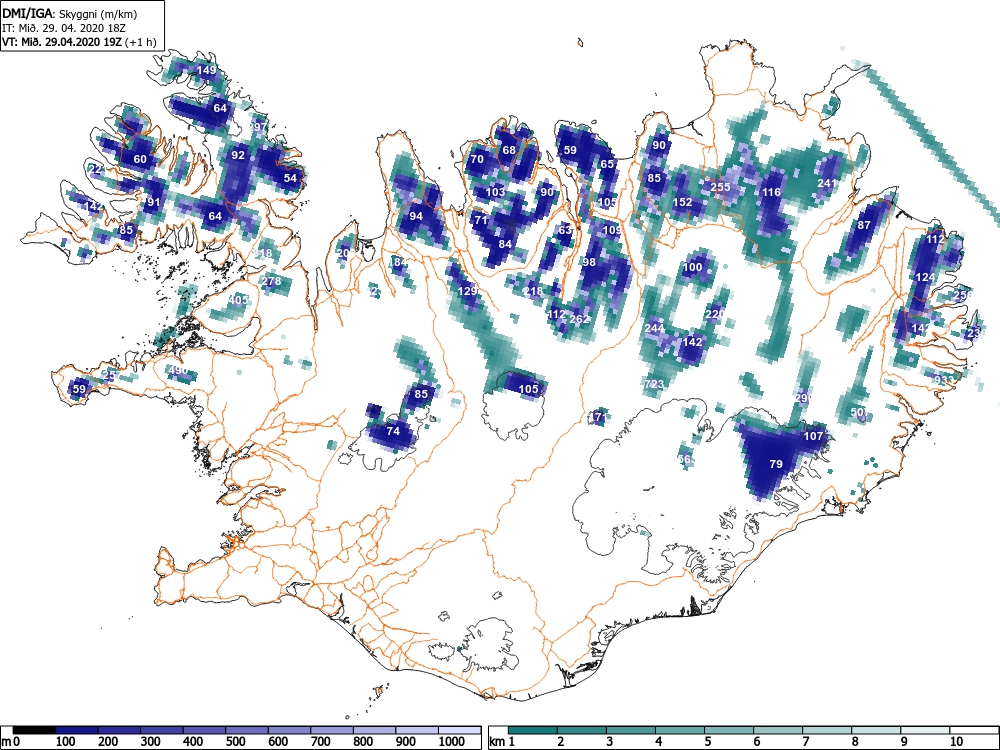Click the '10' label on the km legend

coord(956,742)
